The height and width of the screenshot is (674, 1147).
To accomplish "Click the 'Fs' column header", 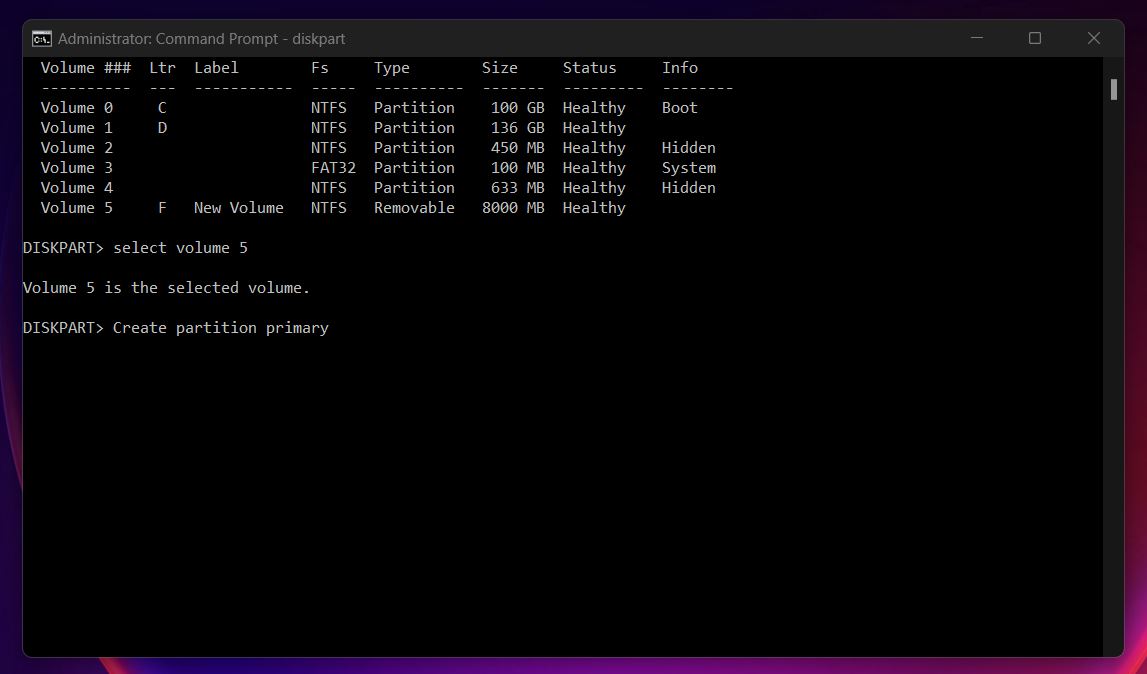I will pyautogui.click(x=320, y=68).
